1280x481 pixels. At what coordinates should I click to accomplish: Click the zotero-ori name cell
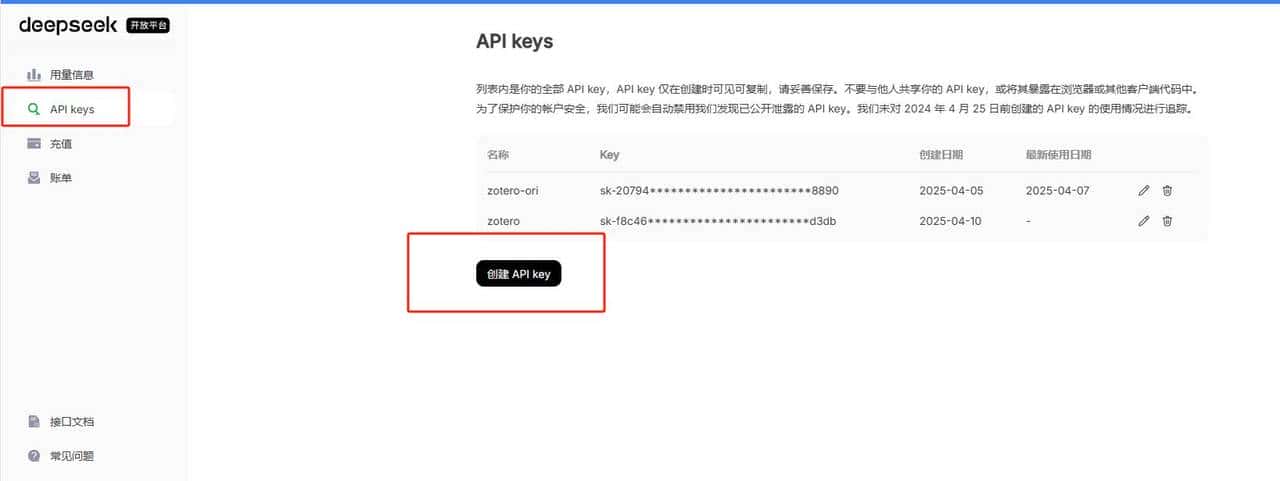[x=513, y=190]
